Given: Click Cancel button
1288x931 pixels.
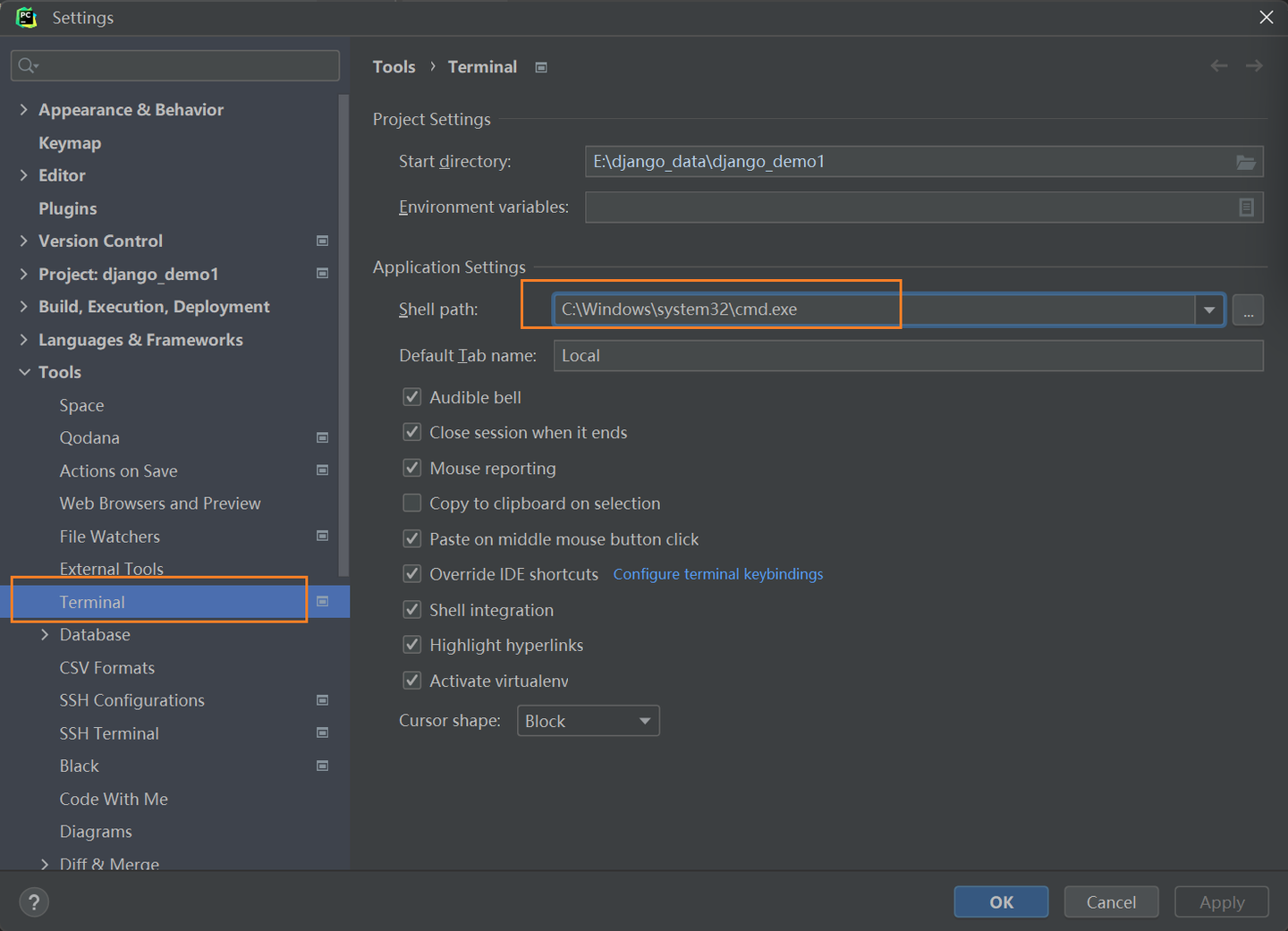Looking at the screenshot, I should 1111,901.
